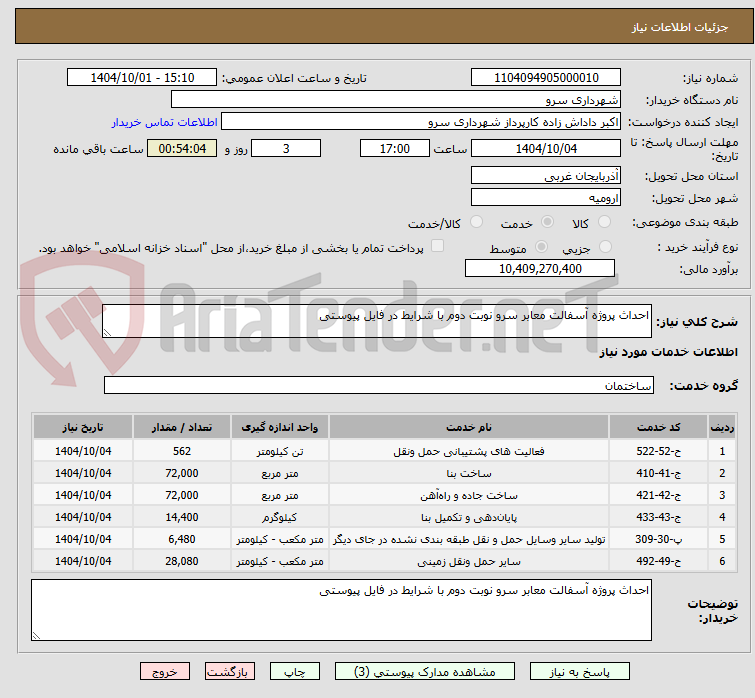Click the city field ارومیه

coord(546,197)
